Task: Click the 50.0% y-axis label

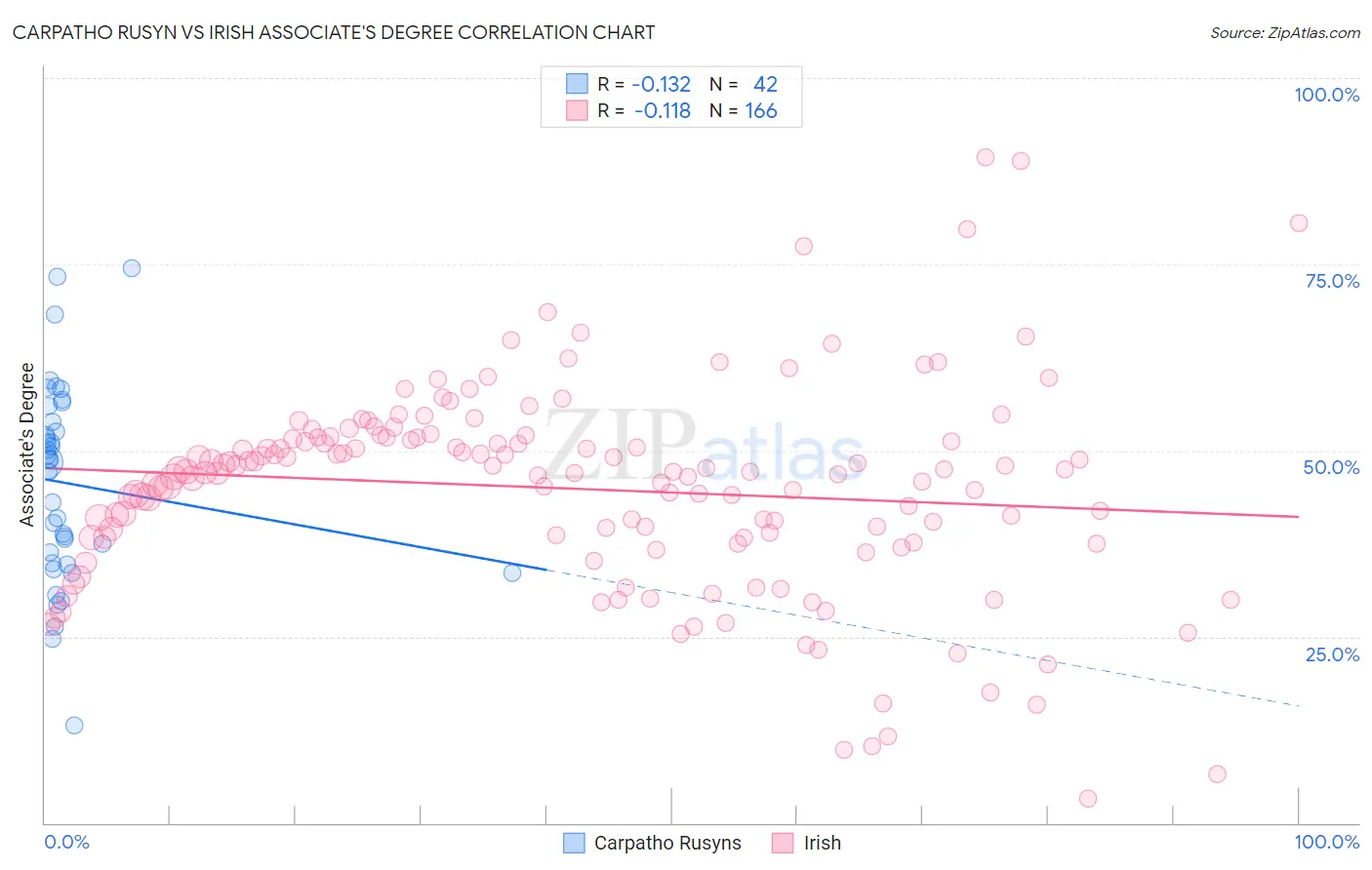Action: 1331,467
